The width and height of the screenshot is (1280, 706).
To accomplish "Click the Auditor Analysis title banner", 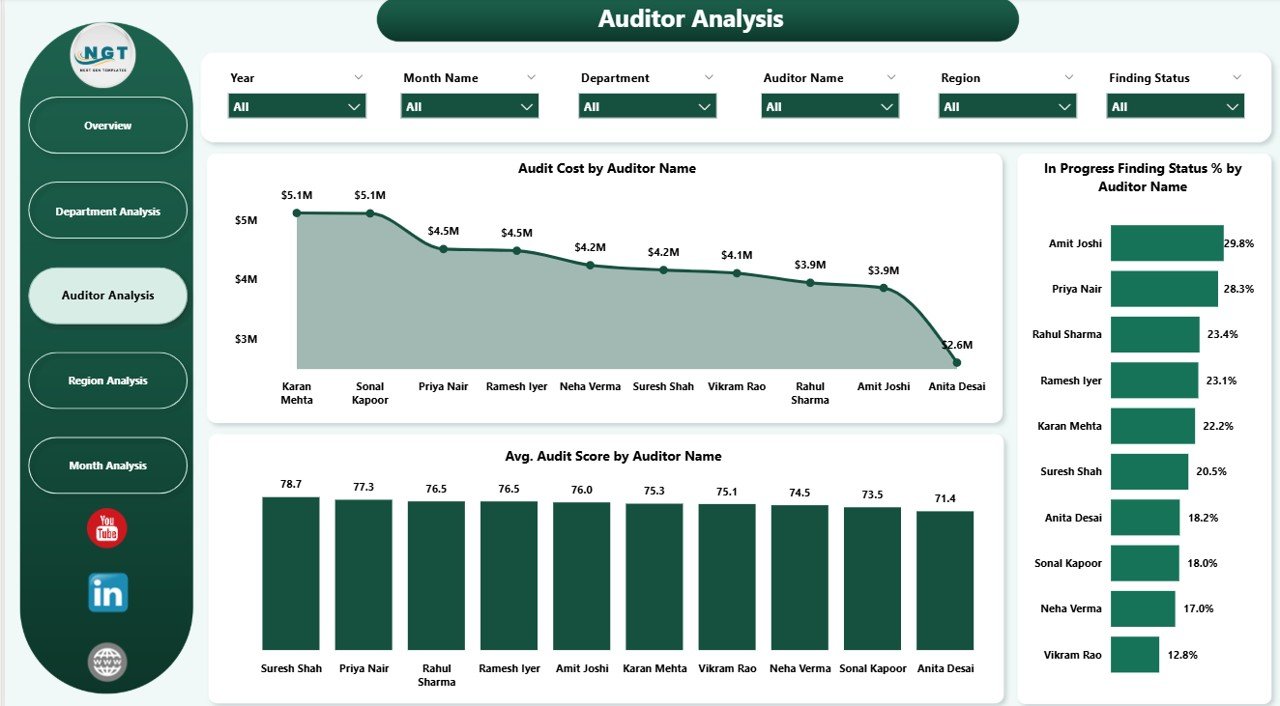I will point(692,19).
